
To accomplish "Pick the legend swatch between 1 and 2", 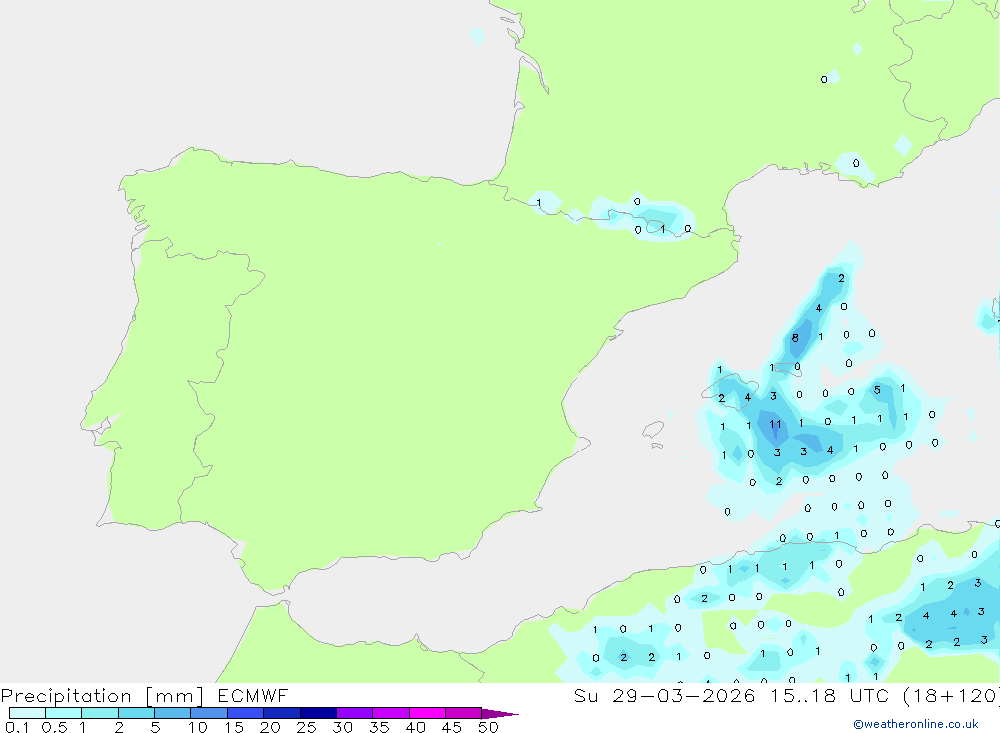I will [99, 713].
